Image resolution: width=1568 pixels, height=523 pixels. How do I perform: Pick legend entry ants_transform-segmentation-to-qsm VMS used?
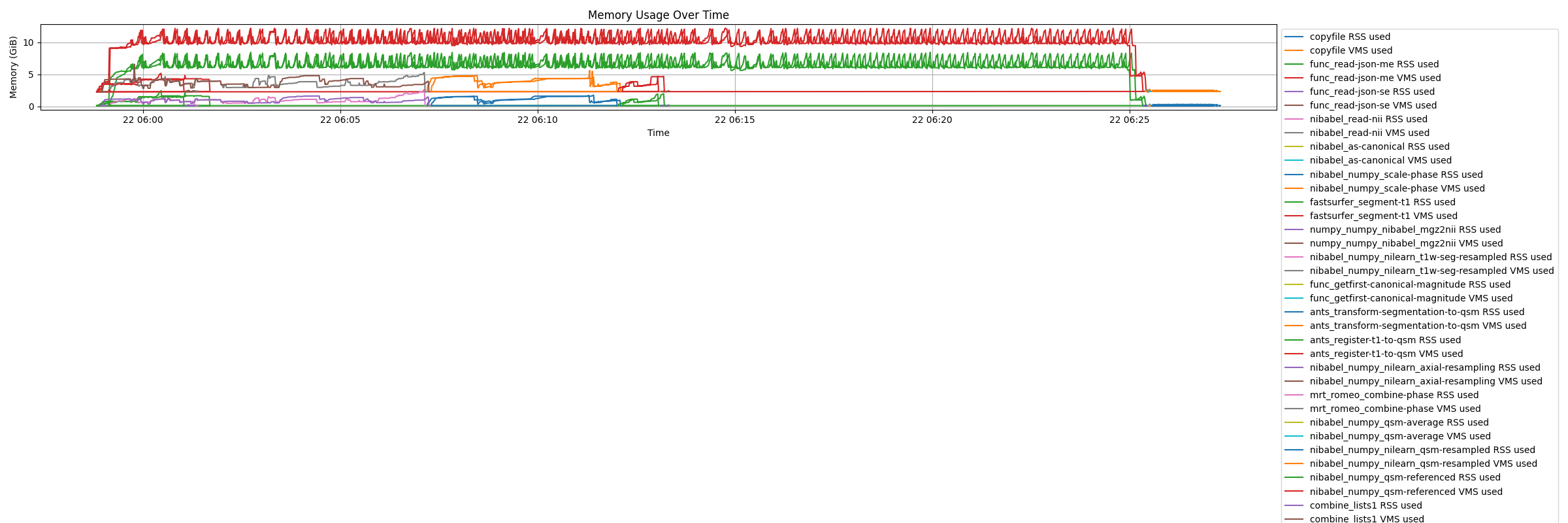pyautogui.click(x=1405, y=326)
